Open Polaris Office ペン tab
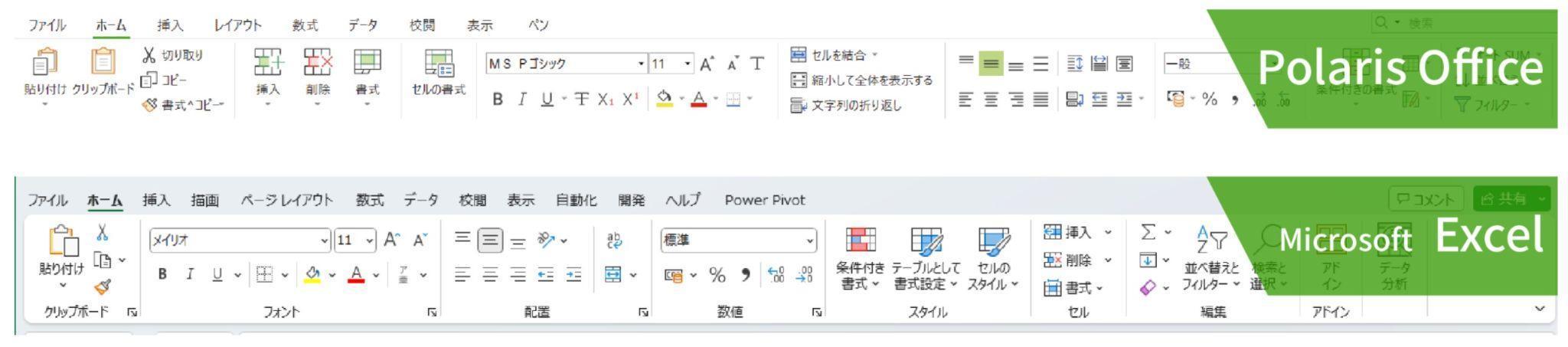 click(x=538, y=25)
